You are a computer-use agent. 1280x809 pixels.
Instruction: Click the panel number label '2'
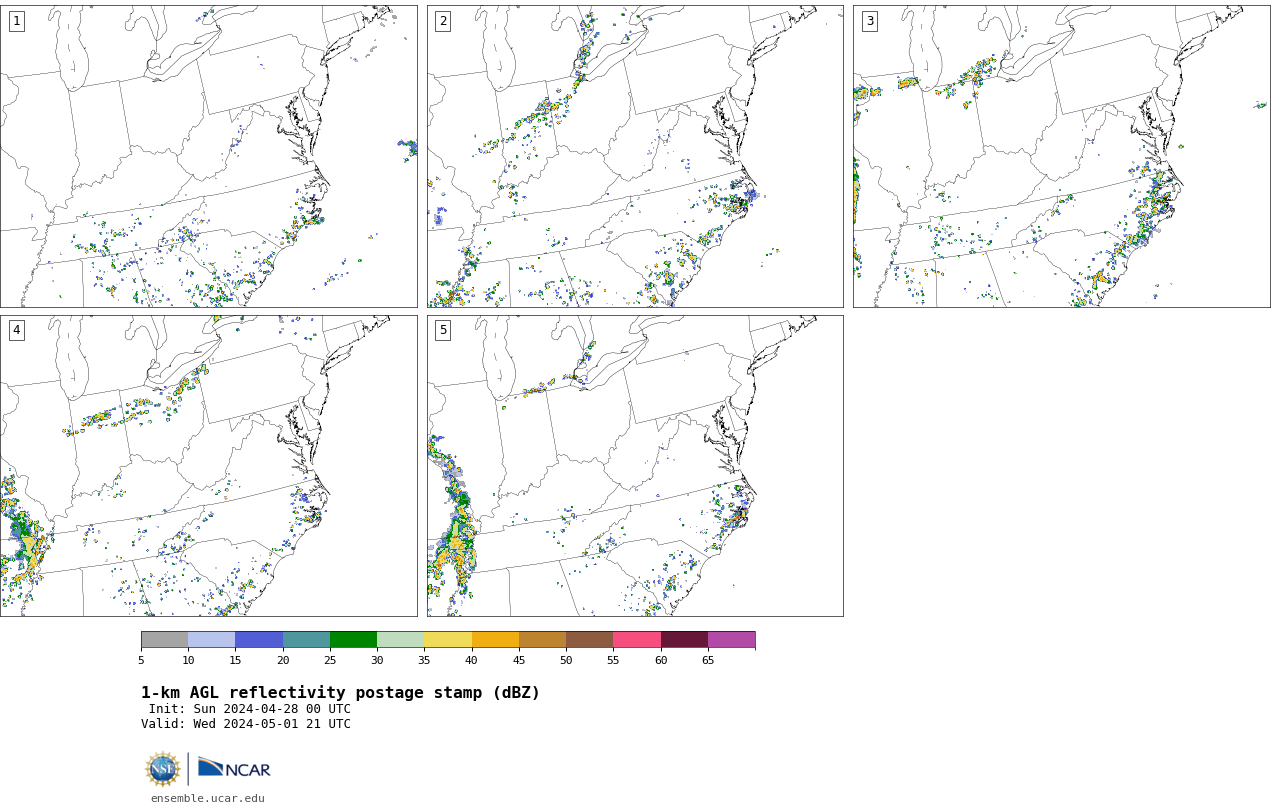tap(443, 21)
